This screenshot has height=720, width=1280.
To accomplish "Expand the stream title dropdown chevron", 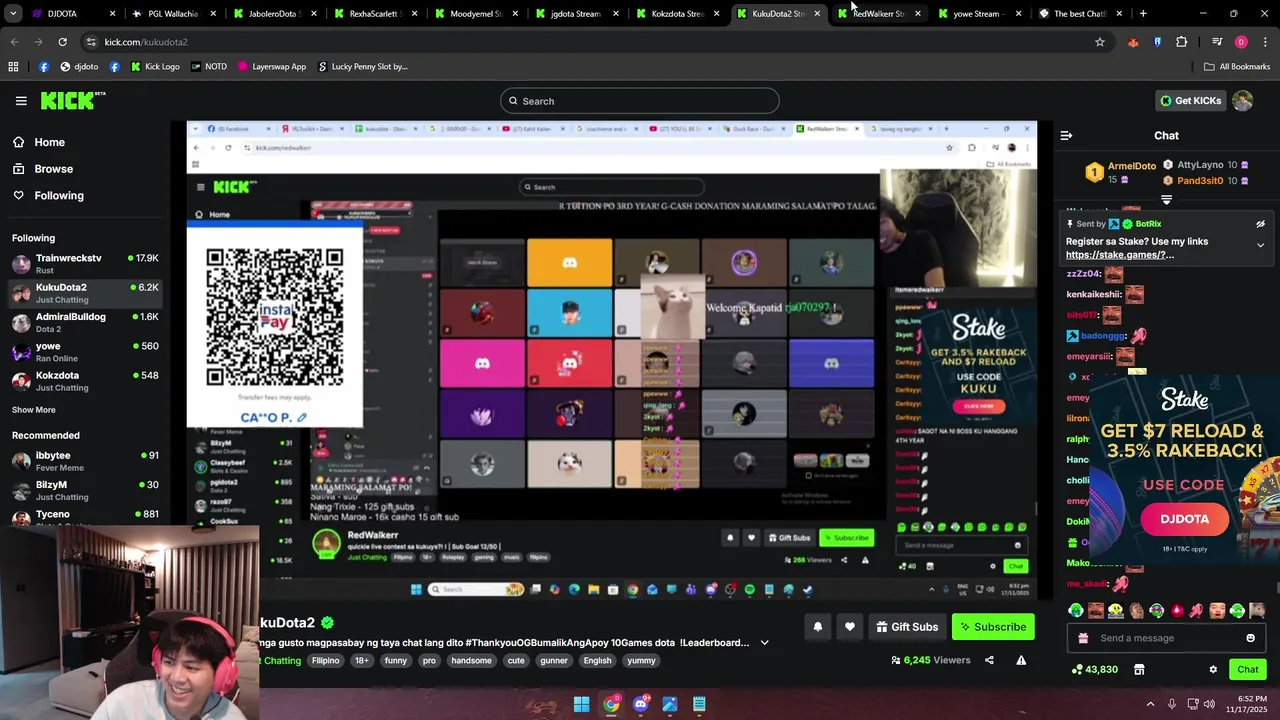I will click(764, 643).
